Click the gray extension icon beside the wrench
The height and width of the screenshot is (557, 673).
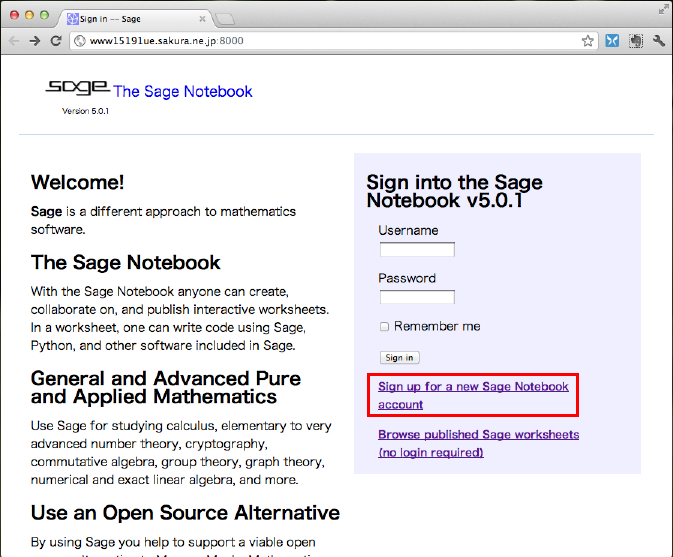[635, 41]
